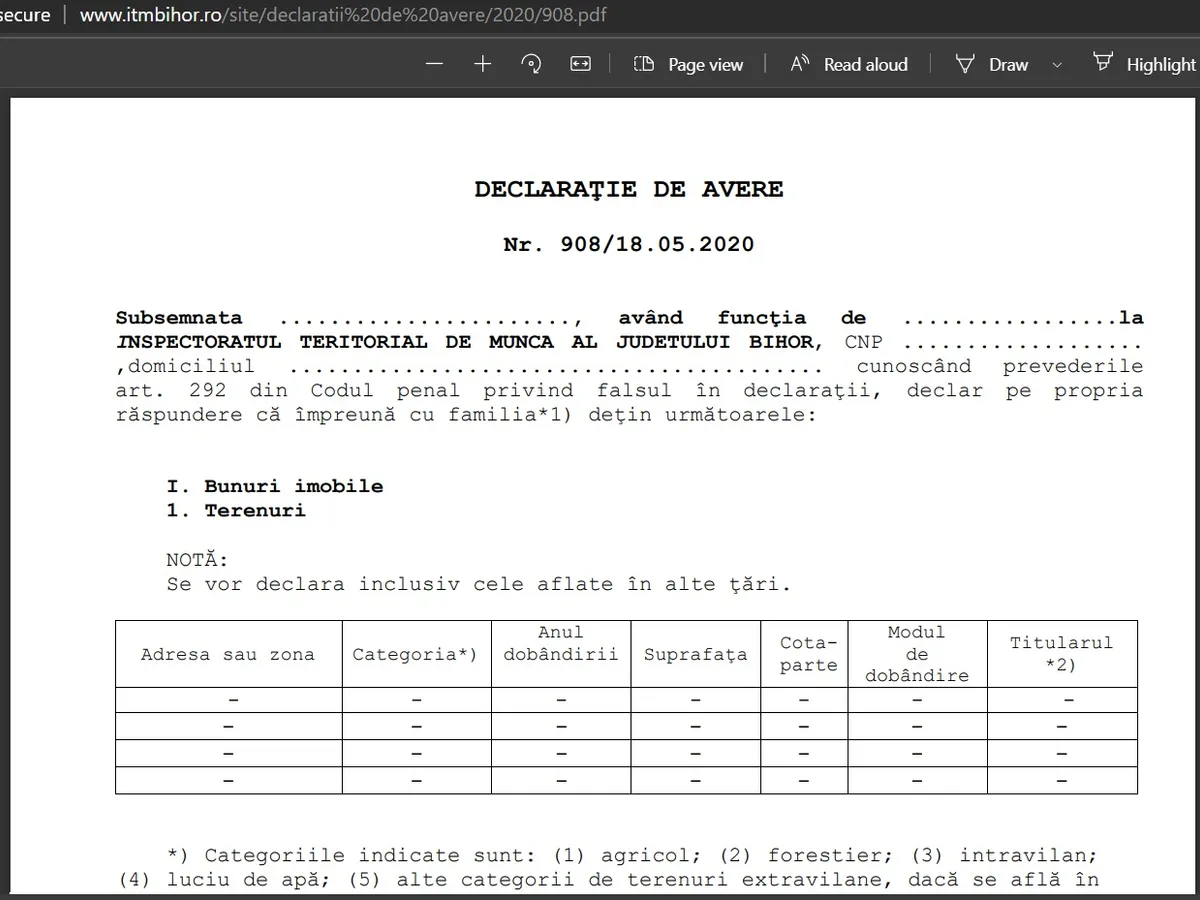Zoom in on the PDF document

pyautogui.click(x=483, y=64)
